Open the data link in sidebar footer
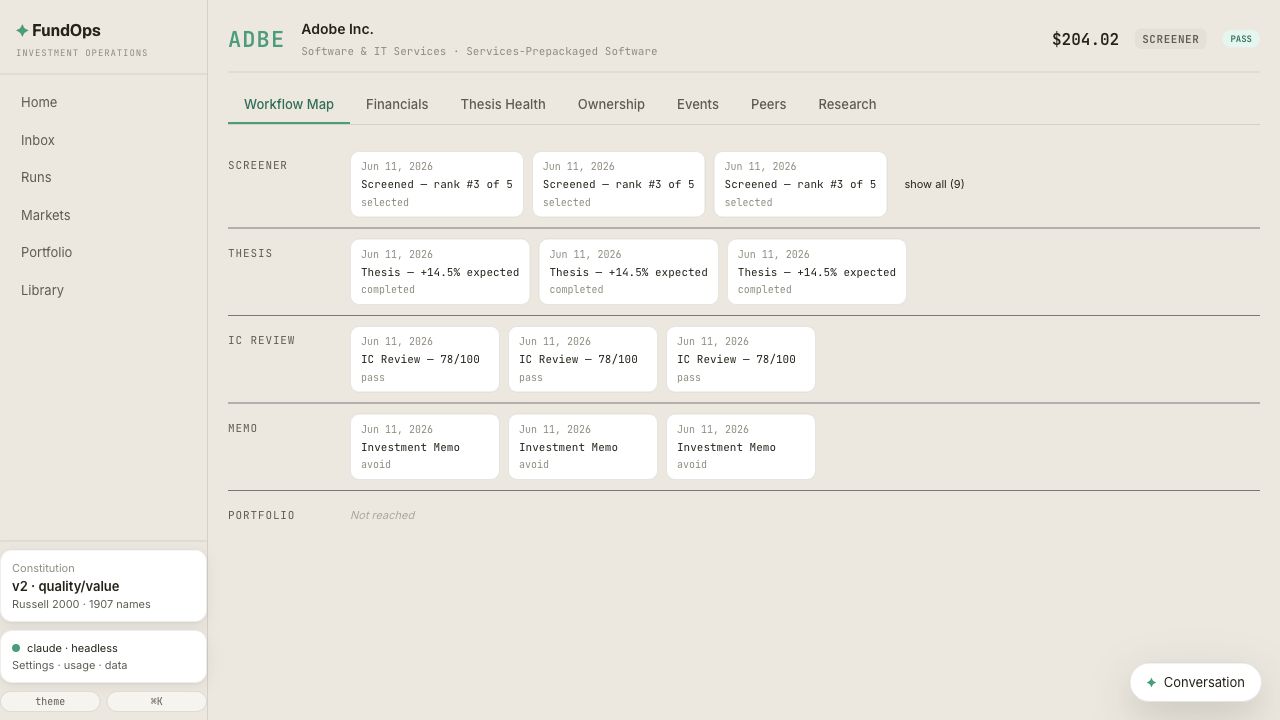Screen dimensions: 1280x720 coord(116,666)
